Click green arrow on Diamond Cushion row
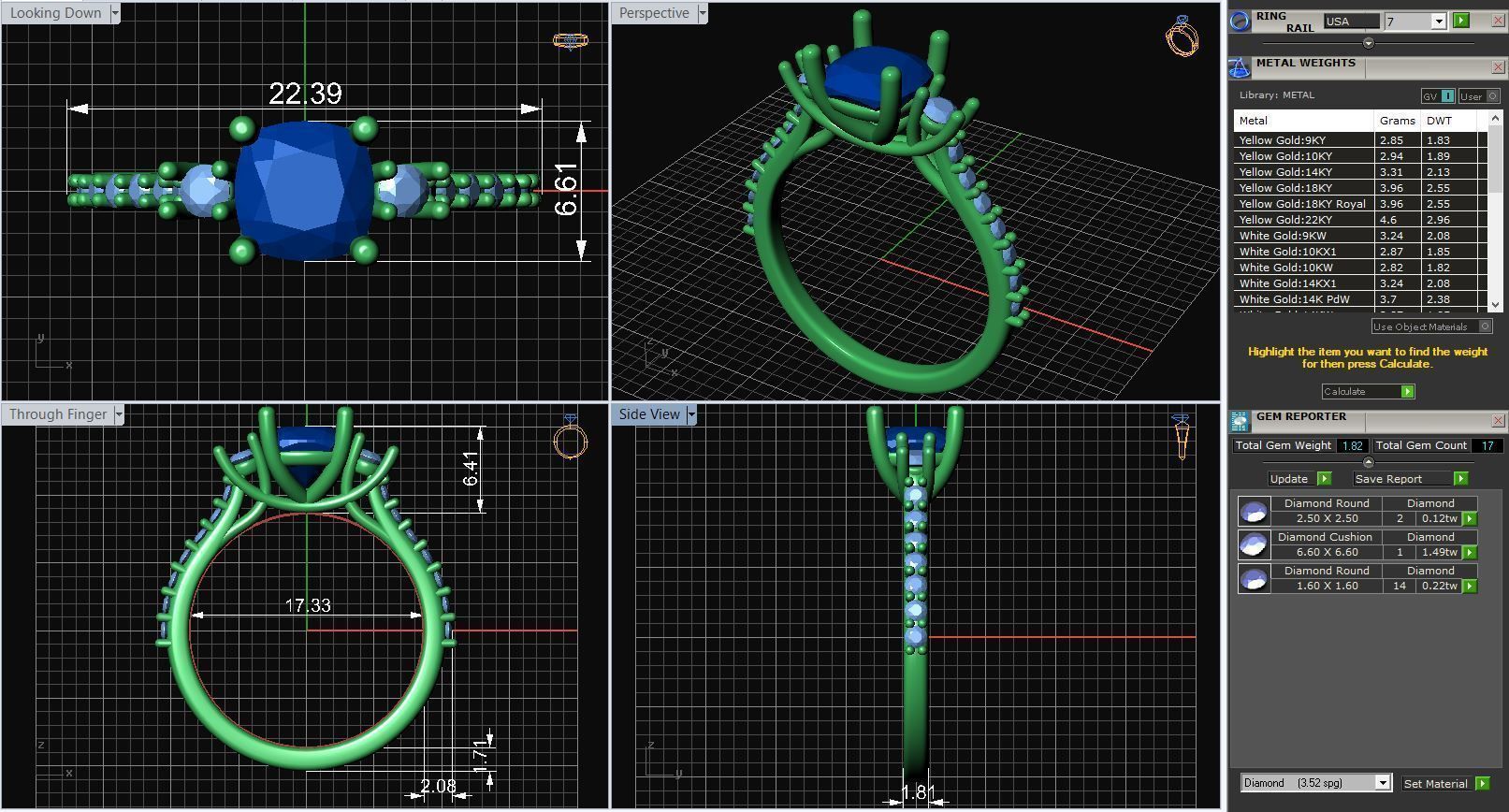 (x=1470, y=552)
